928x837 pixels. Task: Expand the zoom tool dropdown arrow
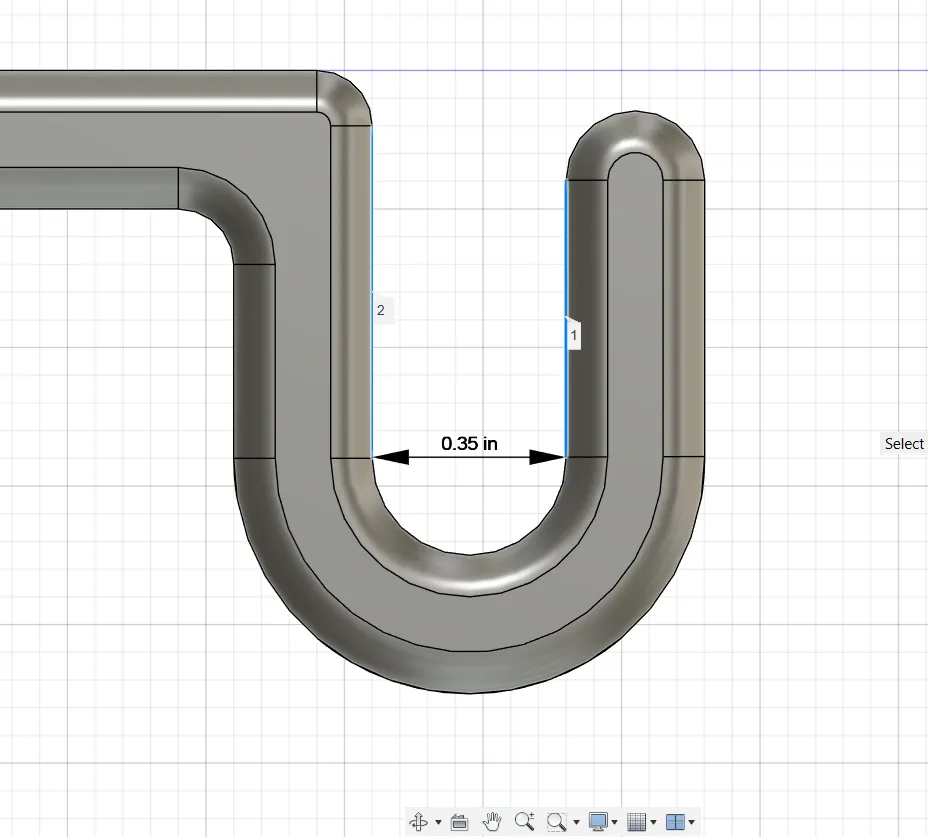(x=575, y=822)
